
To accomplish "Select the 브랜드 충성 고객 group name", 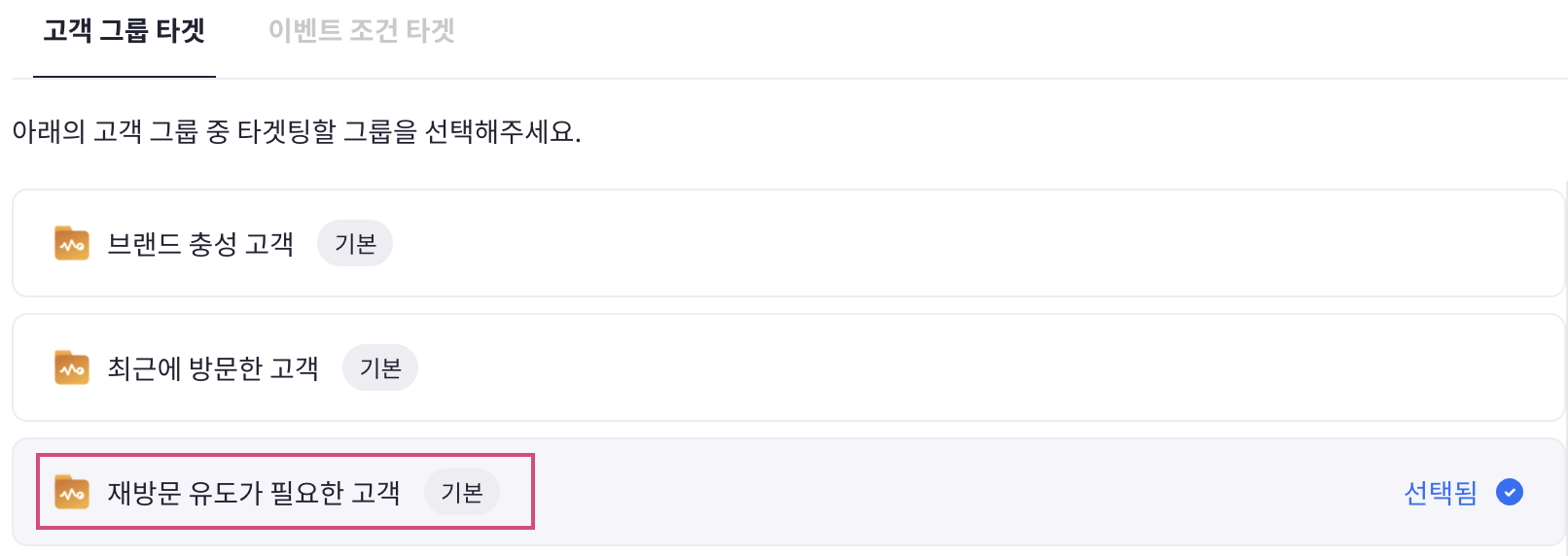I will (x=200, y=244).
